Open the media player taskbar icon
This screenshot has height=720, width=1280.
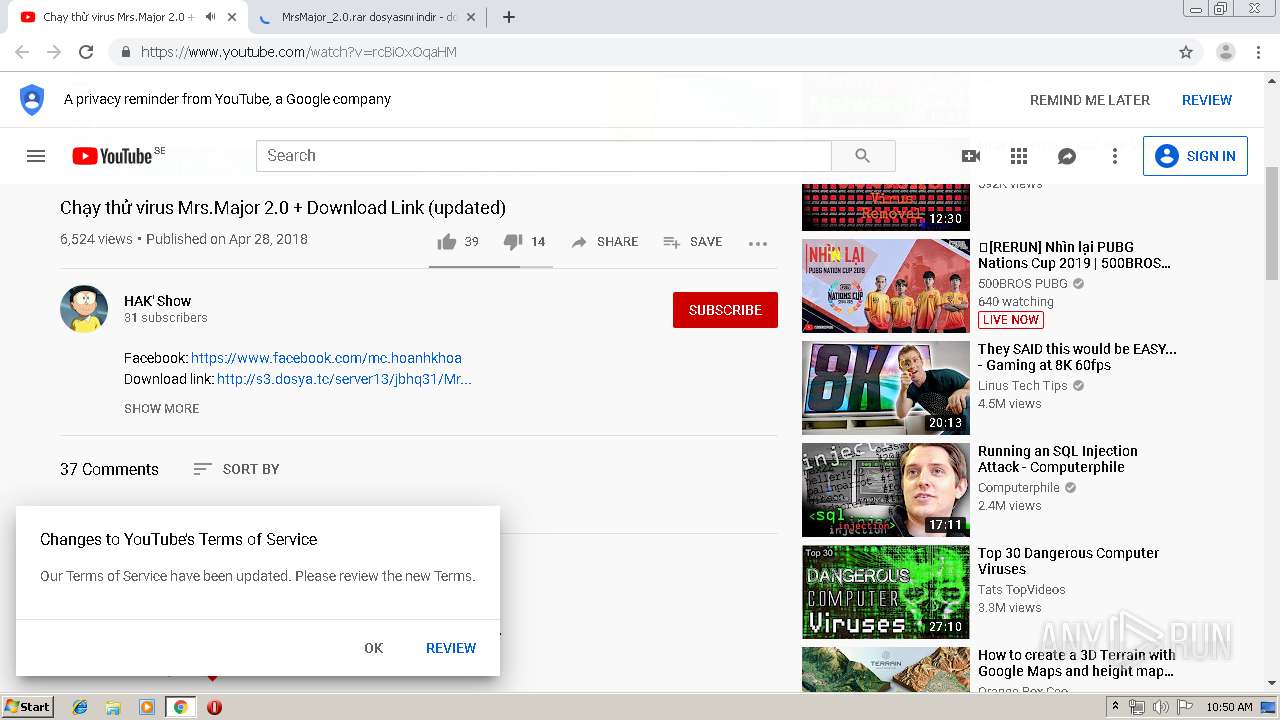click(147, 707)
